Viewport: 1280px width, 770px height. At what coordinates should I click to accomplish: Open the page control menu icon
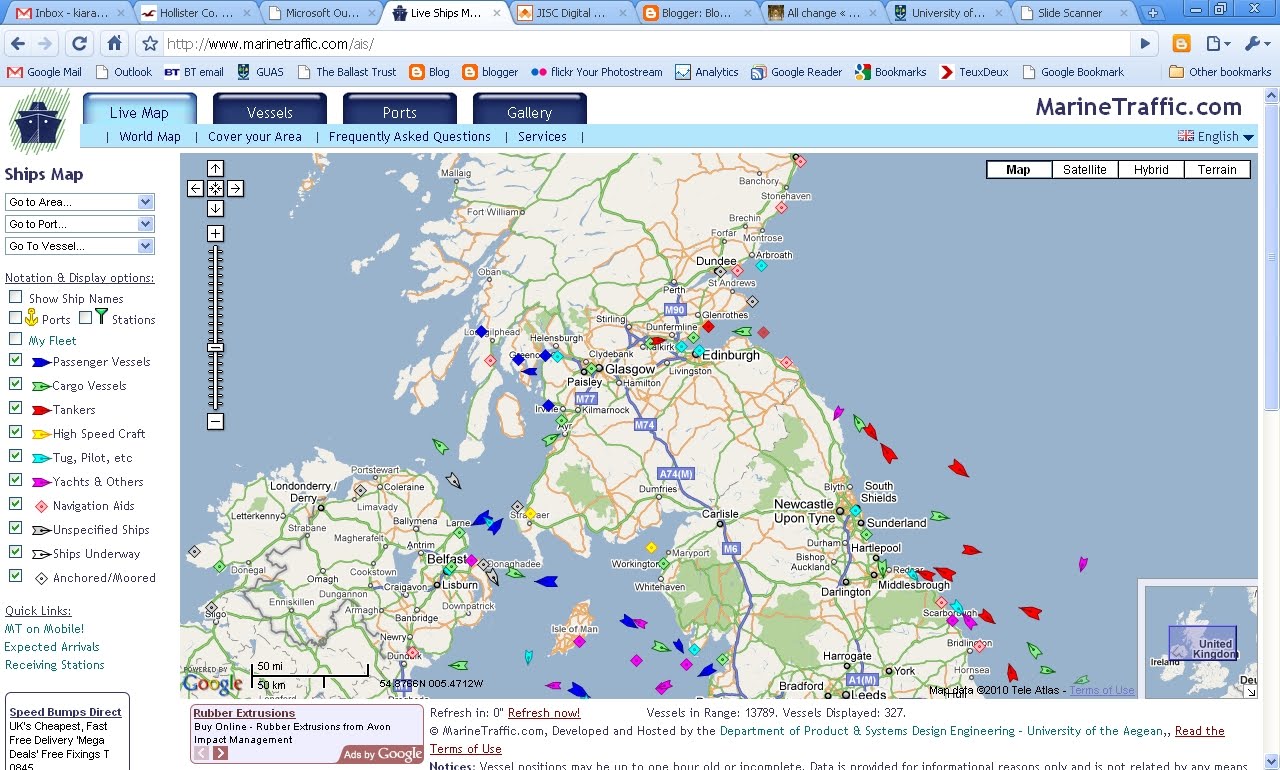[1217, 44]
